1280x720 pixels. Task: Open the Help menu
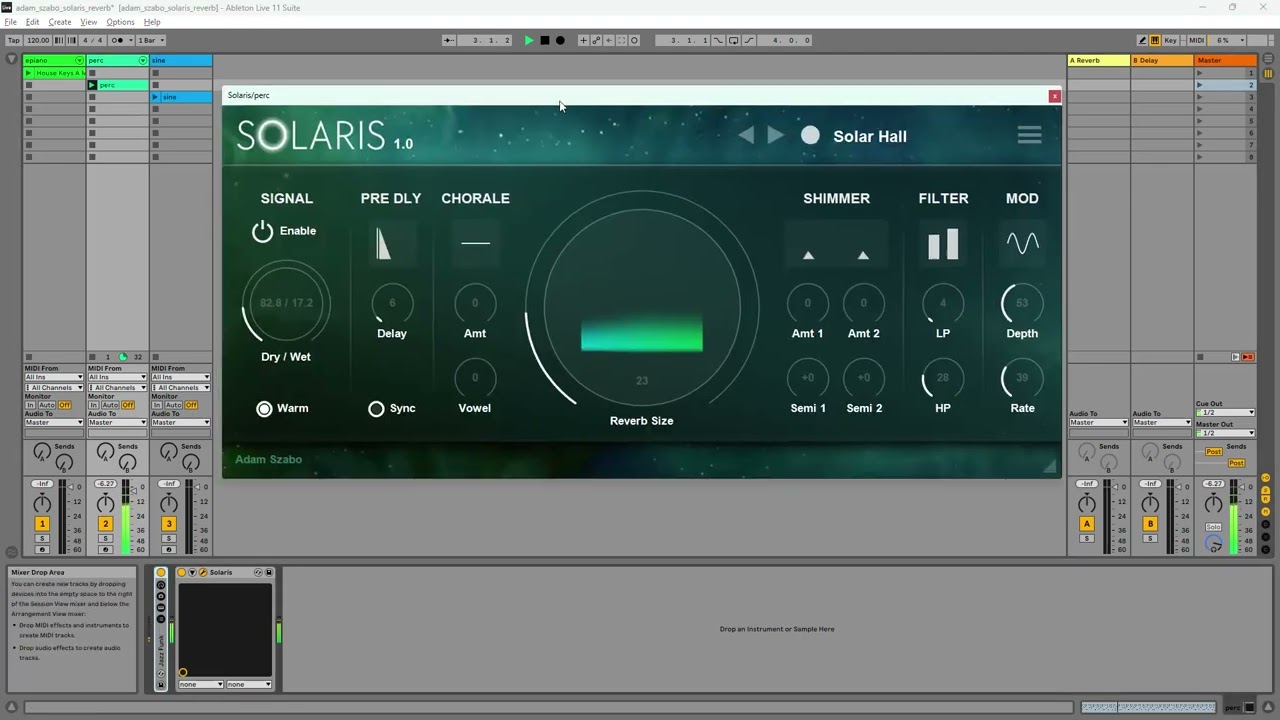click(152, 22)
